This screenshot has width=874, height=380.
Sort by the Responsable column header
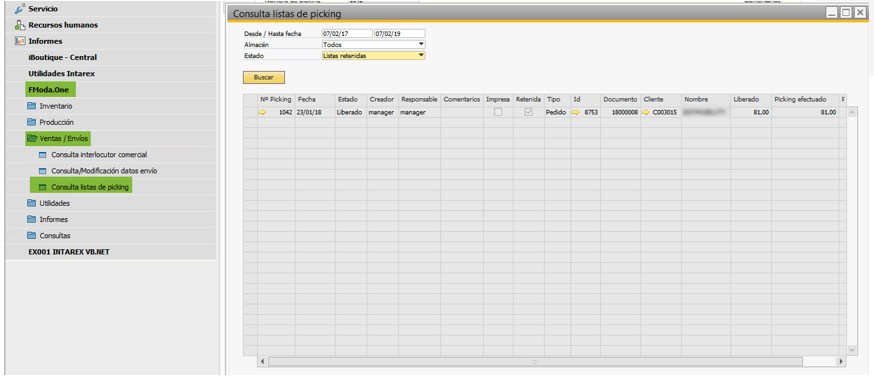pyautogui.click(x=419, y=100)
